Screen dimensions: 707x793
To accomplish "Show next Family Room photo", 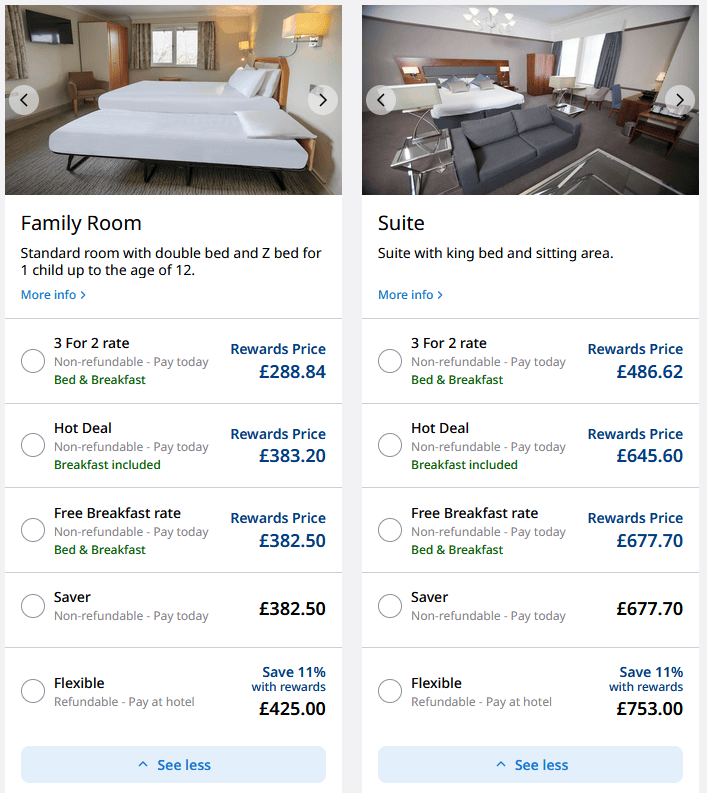I will coord(322,100).
